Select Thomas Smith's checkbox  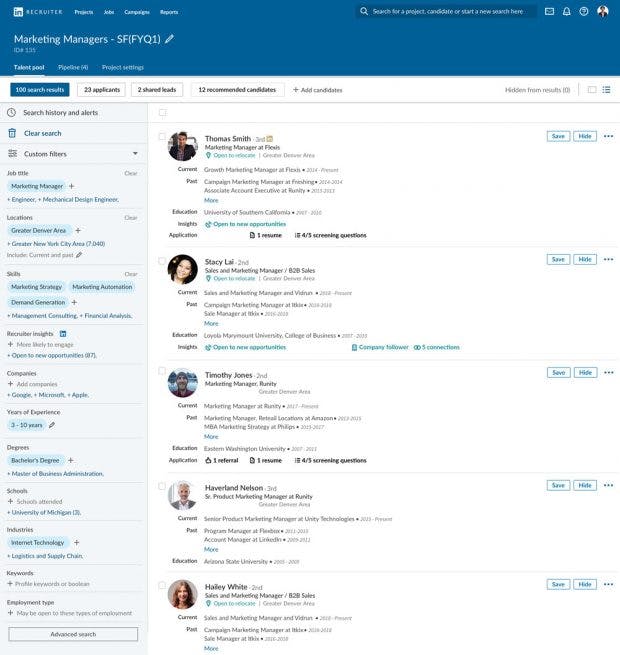162,136
